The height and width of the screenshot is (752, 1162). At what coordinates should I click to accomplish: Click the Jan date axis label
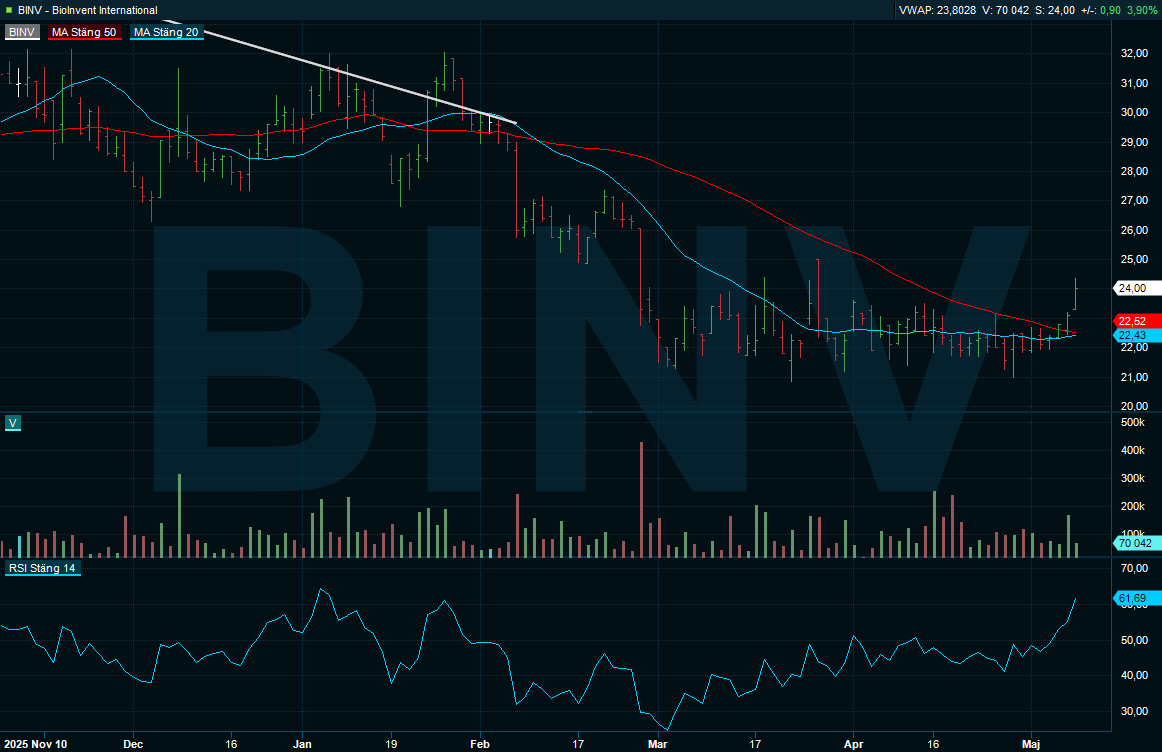point(302,744)
